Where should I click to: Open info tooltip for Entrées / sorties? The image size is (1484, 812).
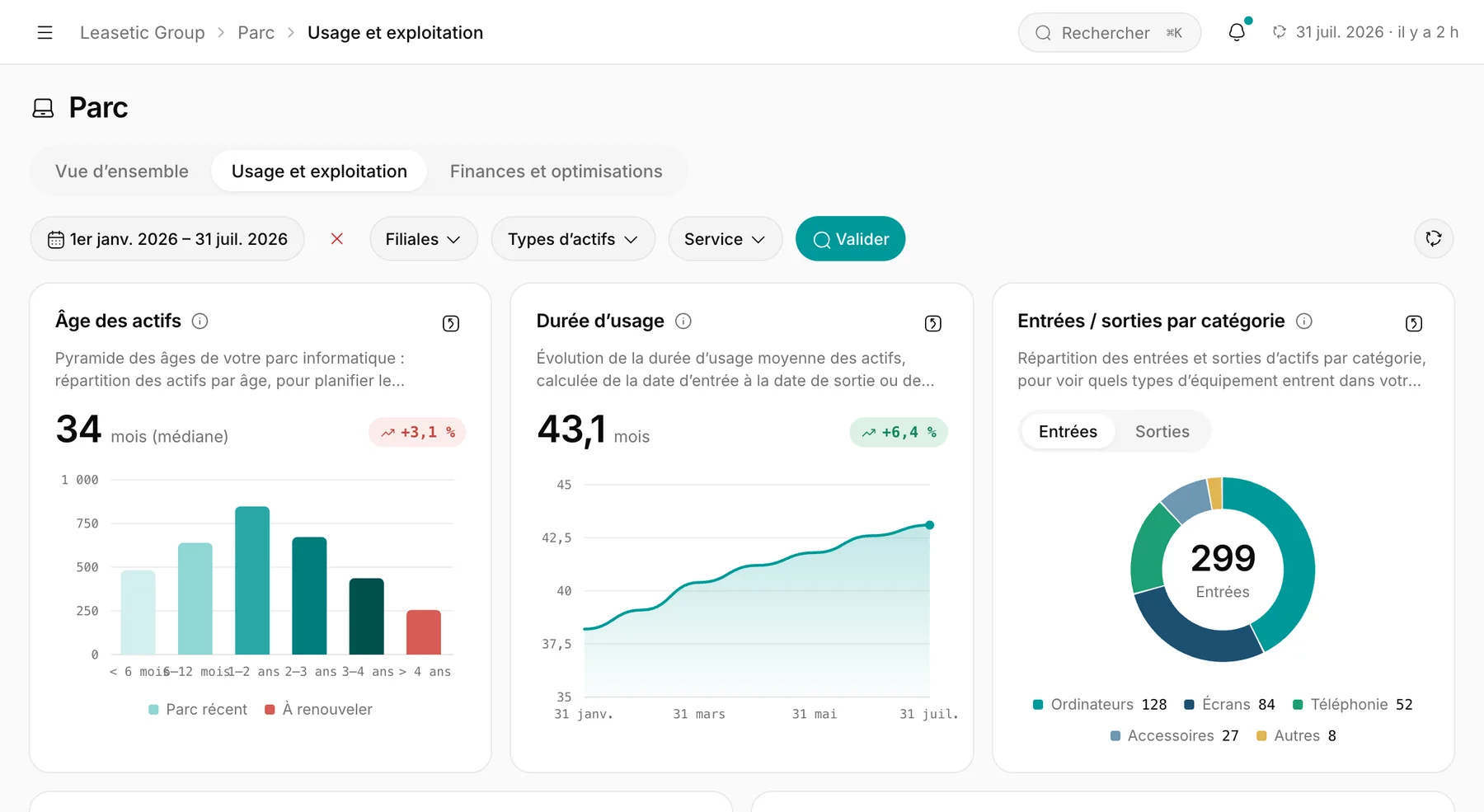click(1304, 321)
